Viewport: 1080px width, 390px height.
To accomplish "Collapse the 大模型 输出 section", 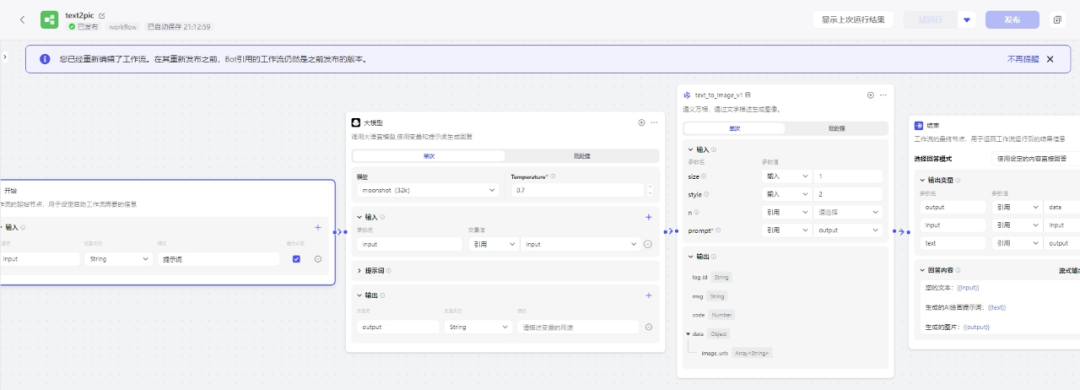I will click(x=360, y=296).
